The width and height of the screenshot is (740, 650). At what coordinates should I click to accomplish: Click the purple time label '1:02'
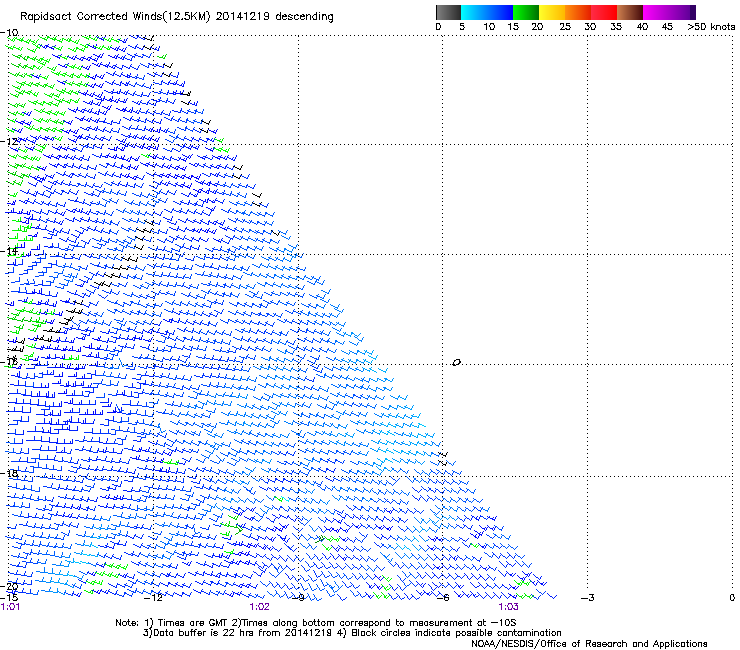260,607
